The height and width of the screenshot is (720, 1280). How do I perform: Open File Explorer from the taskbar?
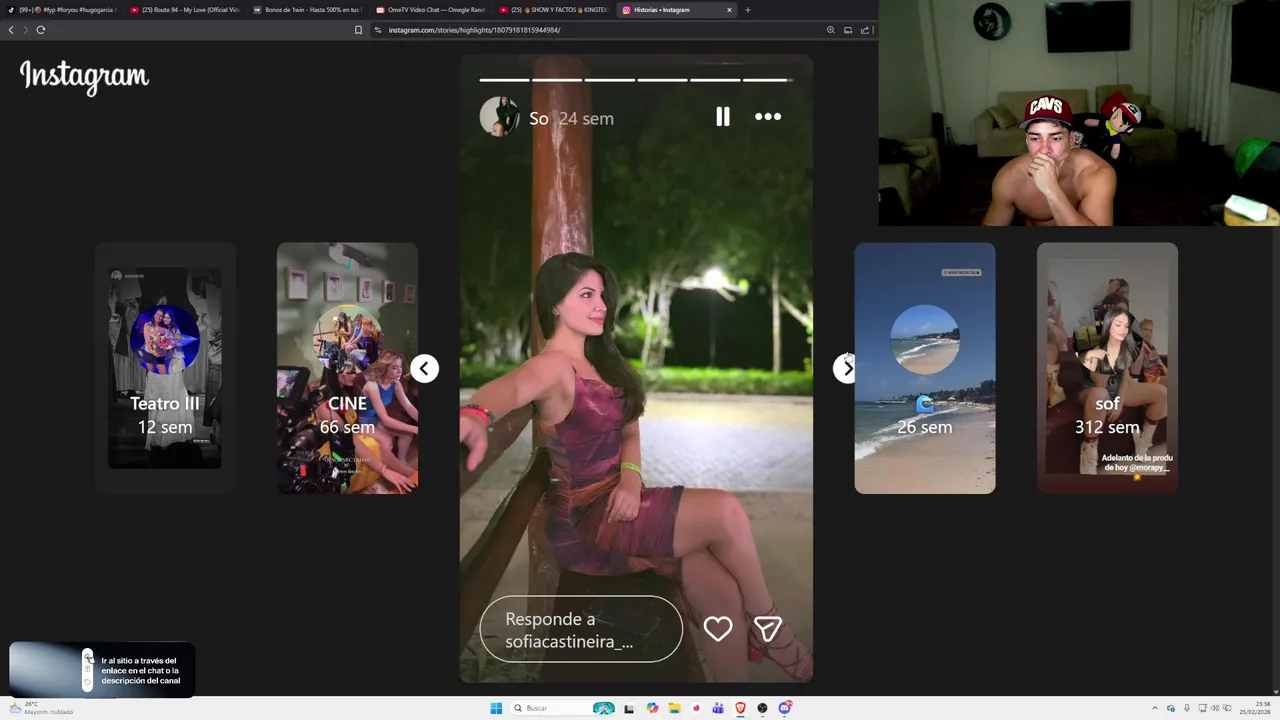[674, 708]
